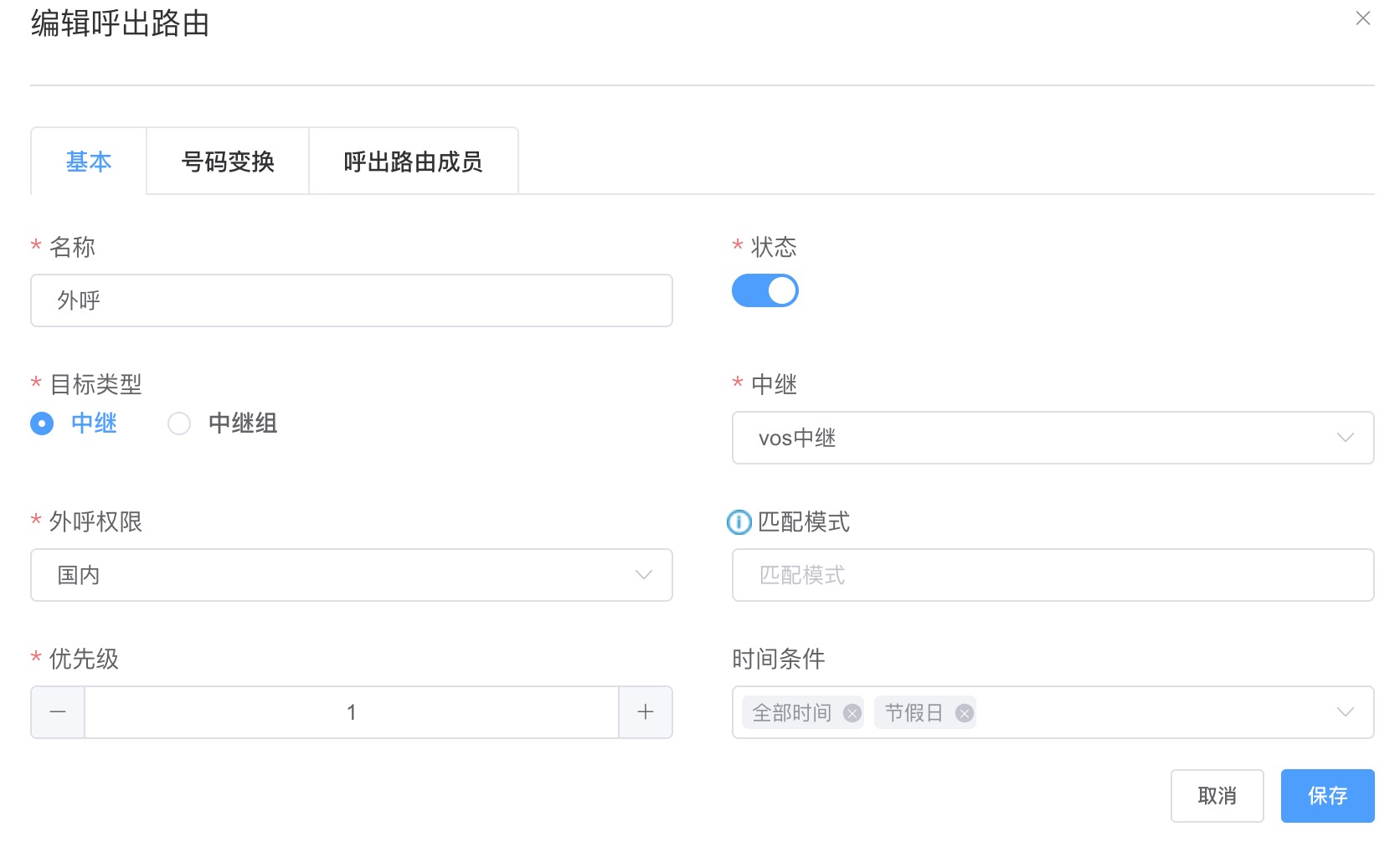Select the 中继组 radio option
1400x847 pixels.
click(179, 423)
